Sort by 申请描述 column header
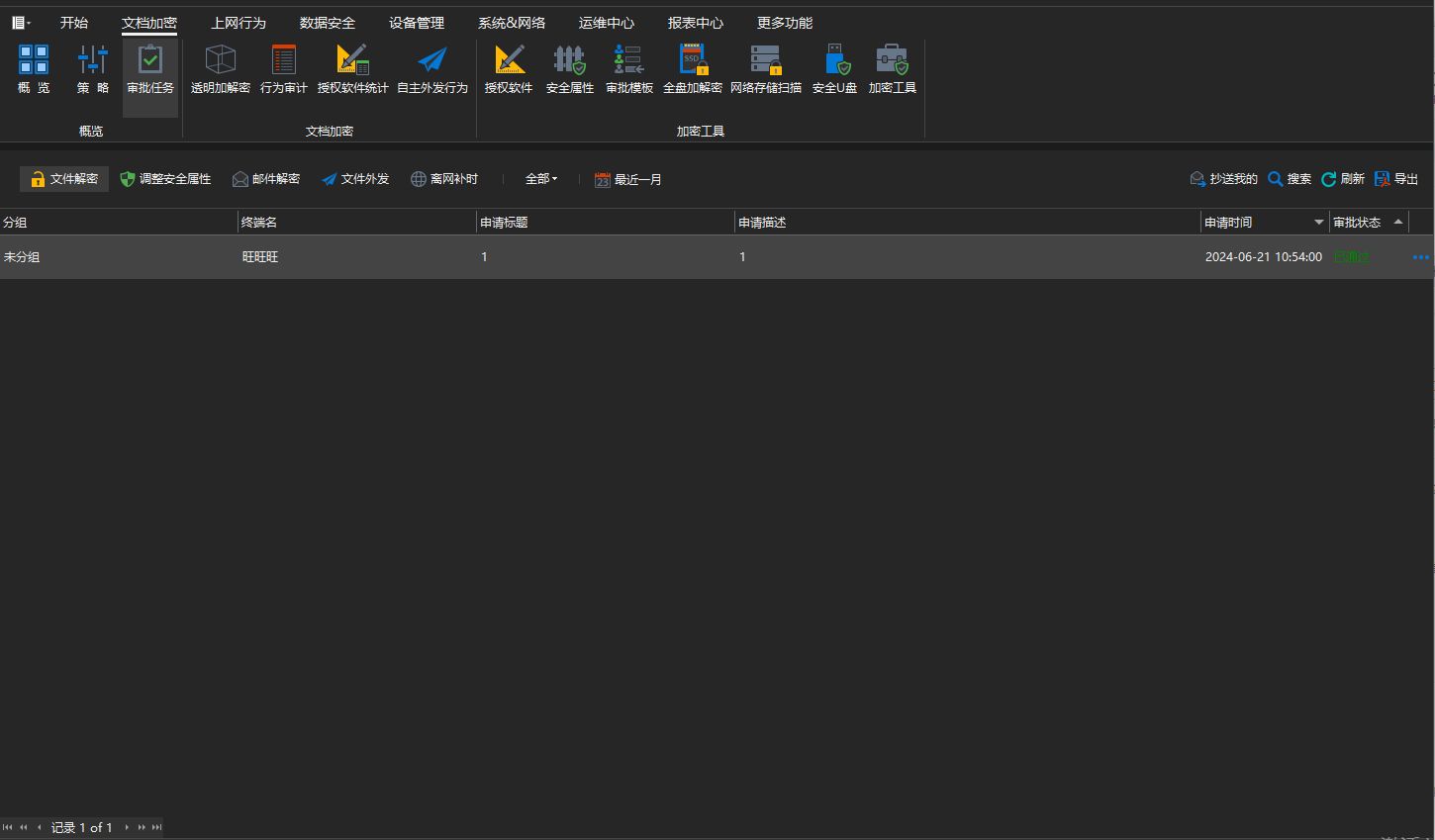This screenshot has width=1435, height=840. (967, 223)
